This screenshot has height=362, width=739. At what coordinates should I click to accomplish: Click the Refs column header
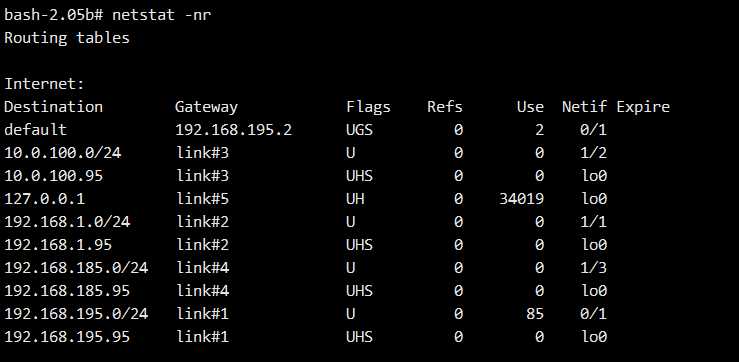pyautogui.click(x=445, y=107)
